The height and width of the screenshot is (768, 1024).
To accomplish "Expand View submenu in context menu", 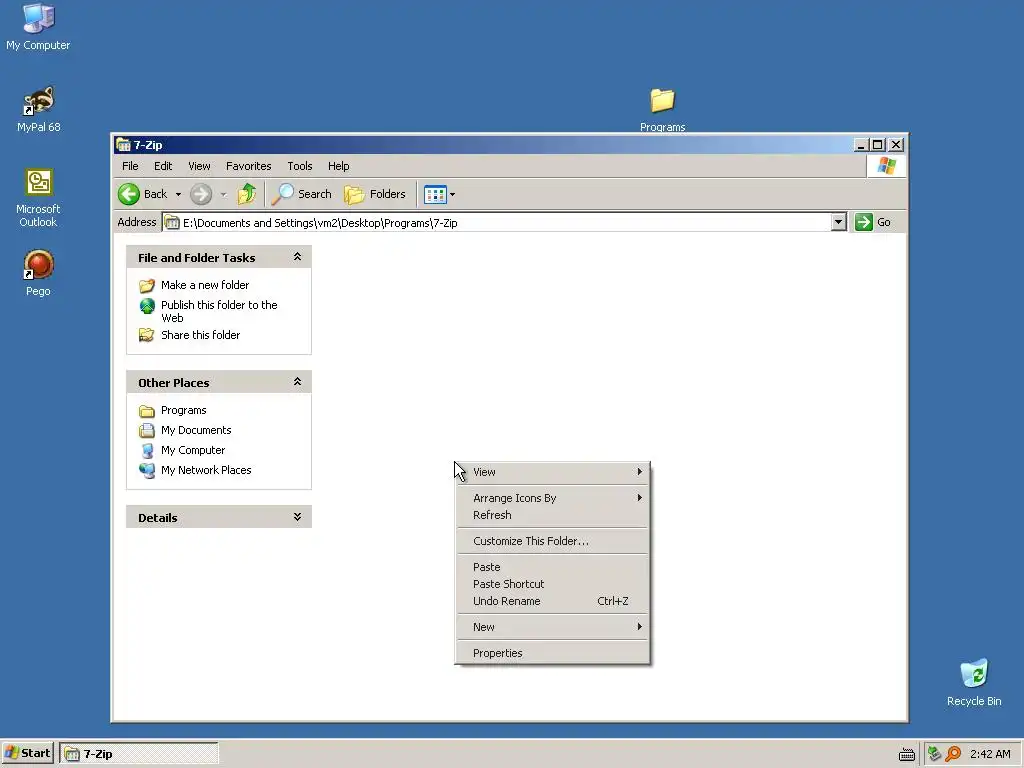I will point(552,472).
